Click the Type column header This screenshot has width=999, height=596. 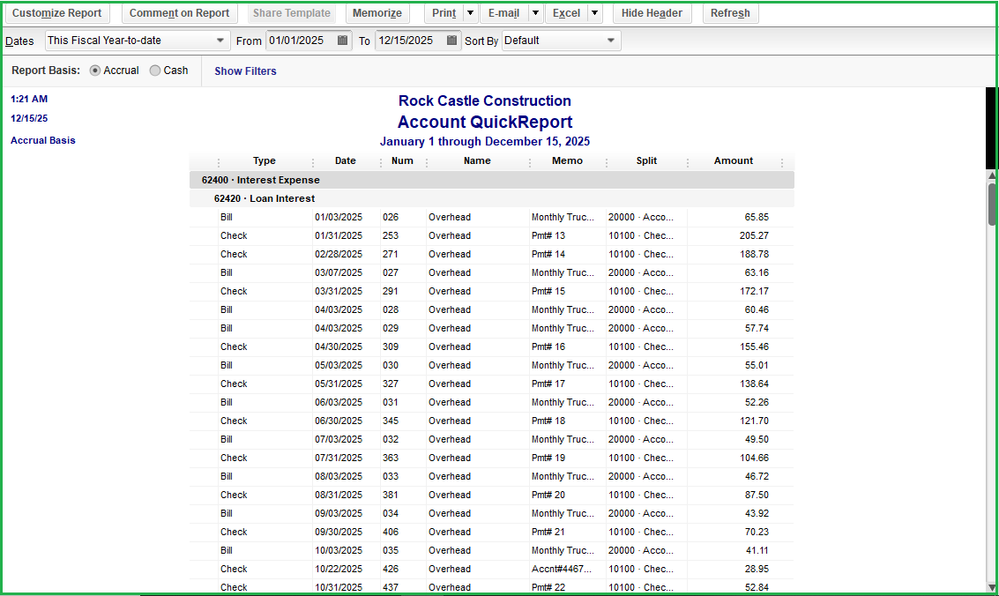[x=264, y=161]
